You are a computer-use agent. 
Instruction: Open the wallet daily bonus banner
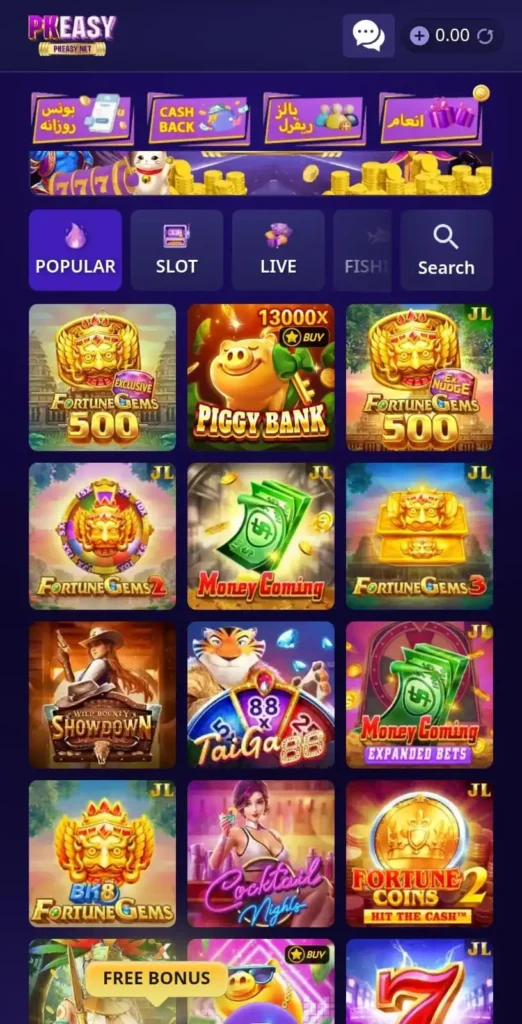(82, 119)
